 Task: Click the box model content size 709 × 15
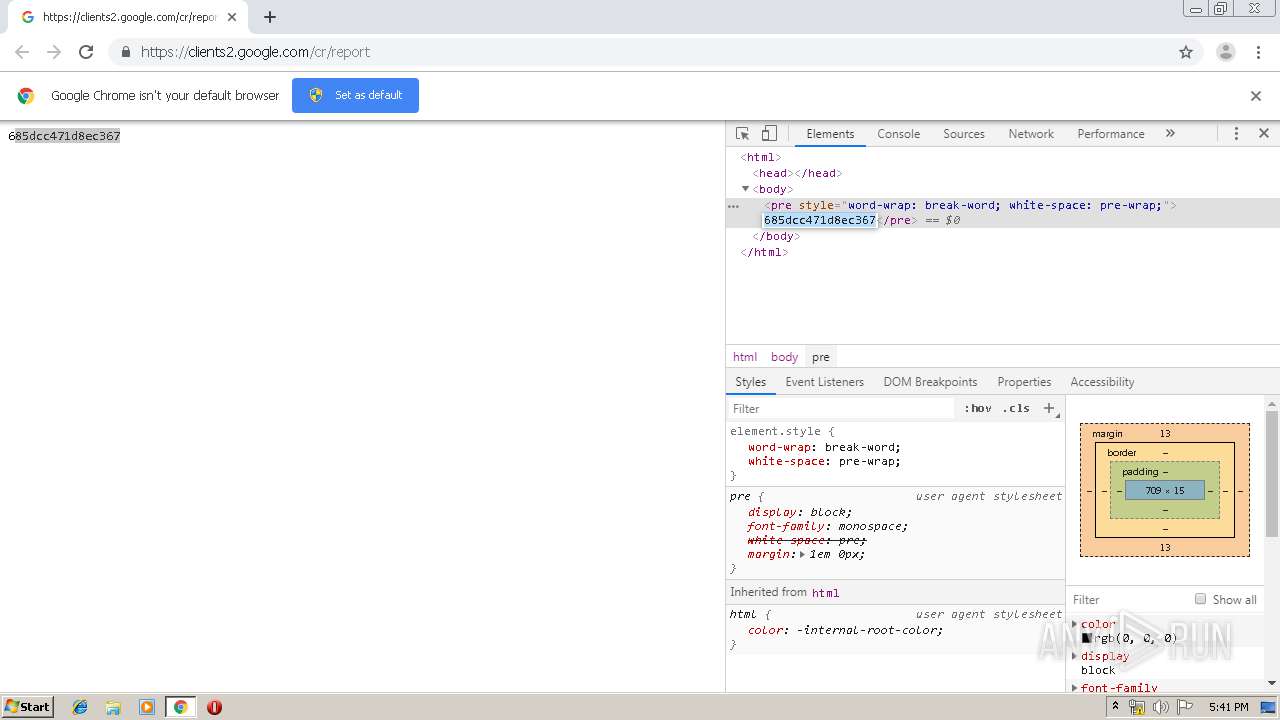click(x=1165, y=490)
